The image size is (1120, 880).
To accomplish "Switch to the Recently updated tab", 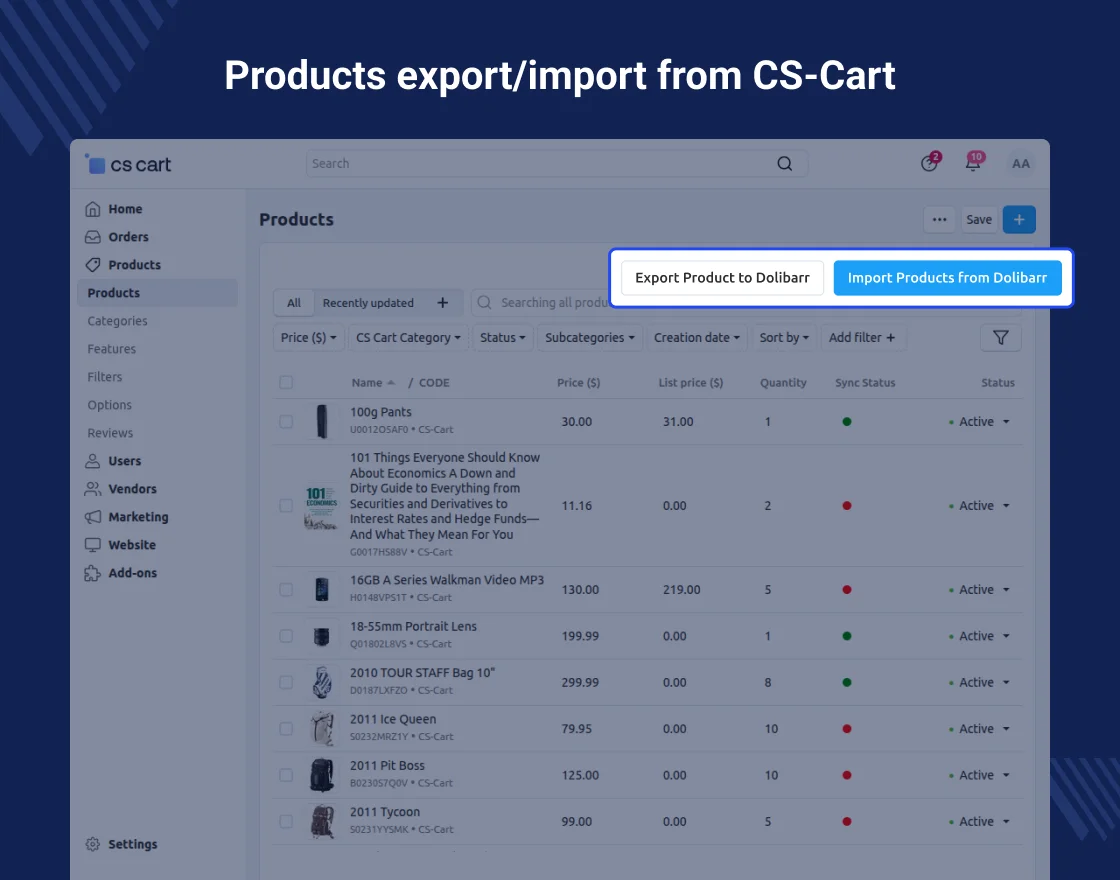I will pos(368,303).
